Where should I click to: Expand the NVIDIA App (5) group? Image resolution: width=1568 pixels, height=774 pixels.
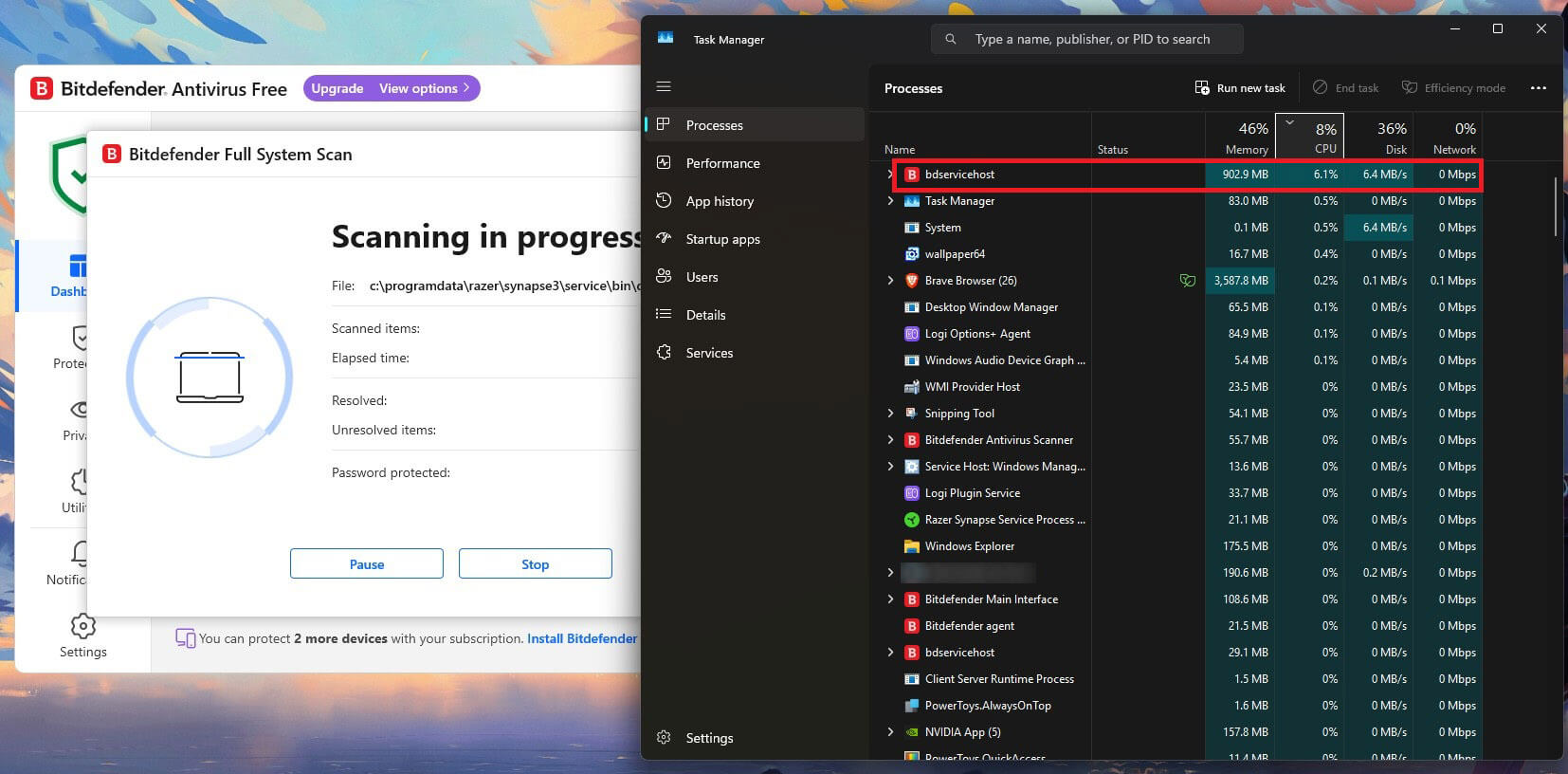(x=890, y=732)
